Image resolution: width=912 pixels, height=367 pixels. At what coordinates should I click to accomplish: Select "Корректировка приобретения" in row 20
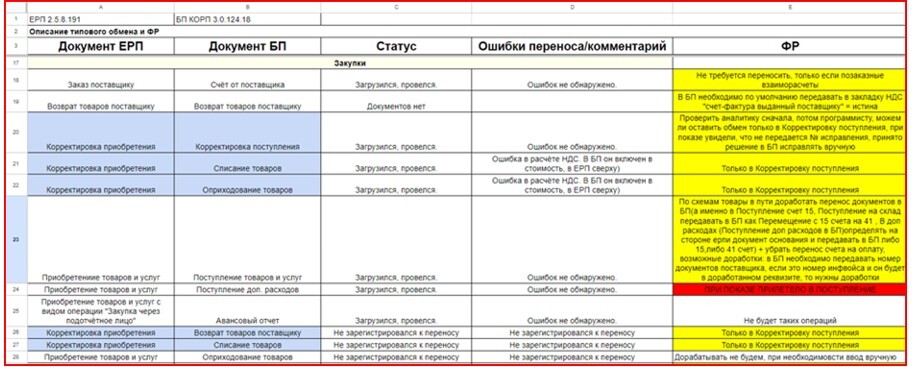[x=101, y=133]
